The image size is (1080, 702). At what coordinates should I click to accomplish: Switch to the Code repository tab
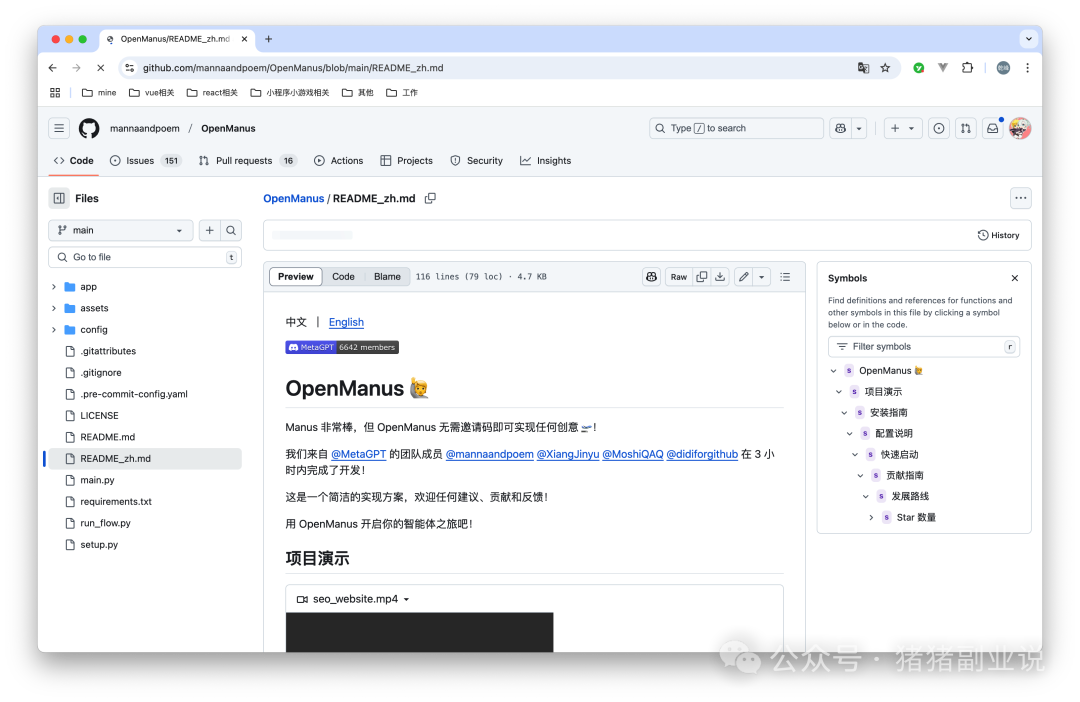[x=74, y=161]
